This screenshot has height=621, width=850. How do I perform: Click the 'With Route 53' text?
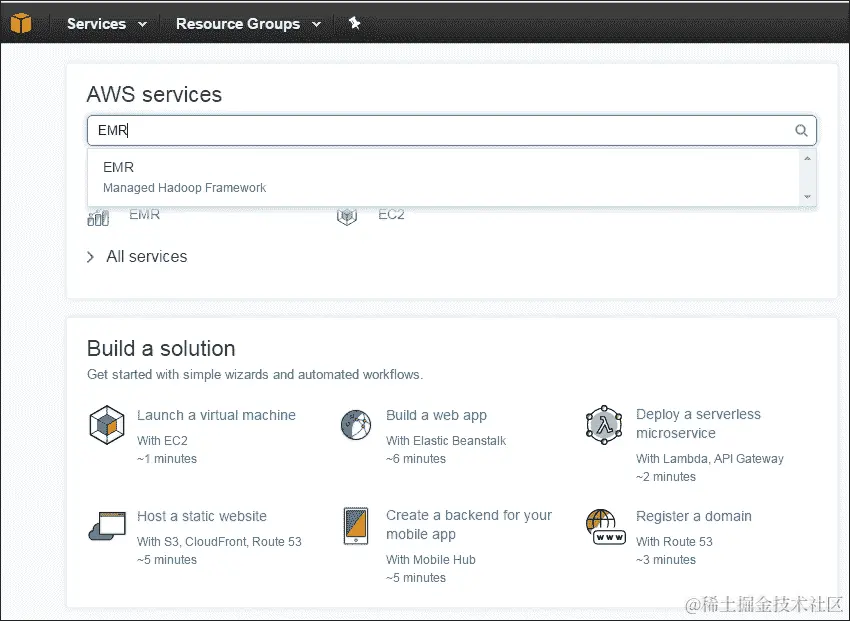674,541
